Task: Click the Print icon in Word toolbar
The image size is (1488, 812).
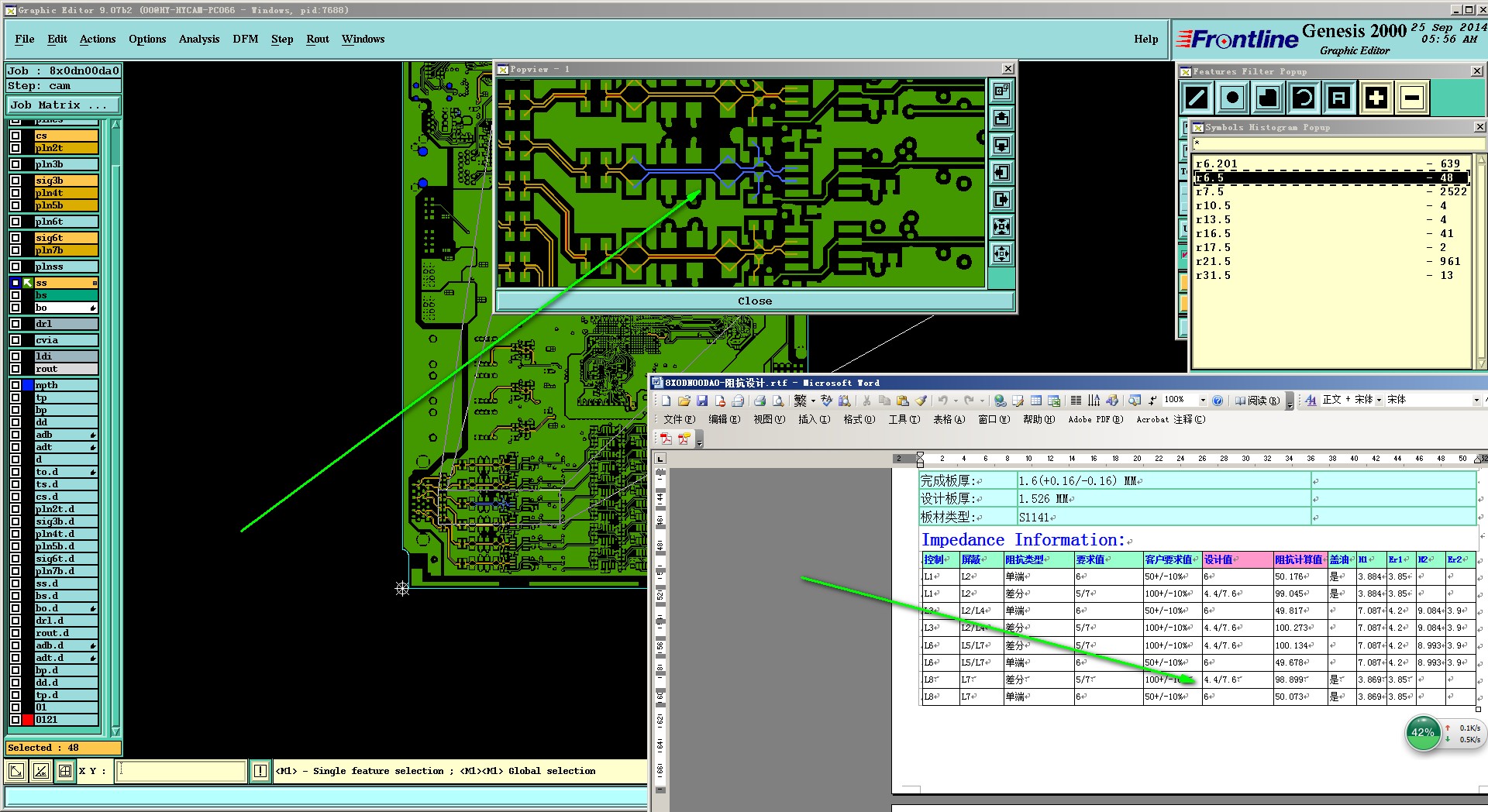Action: pyautogui.click(x=759, y=401)
